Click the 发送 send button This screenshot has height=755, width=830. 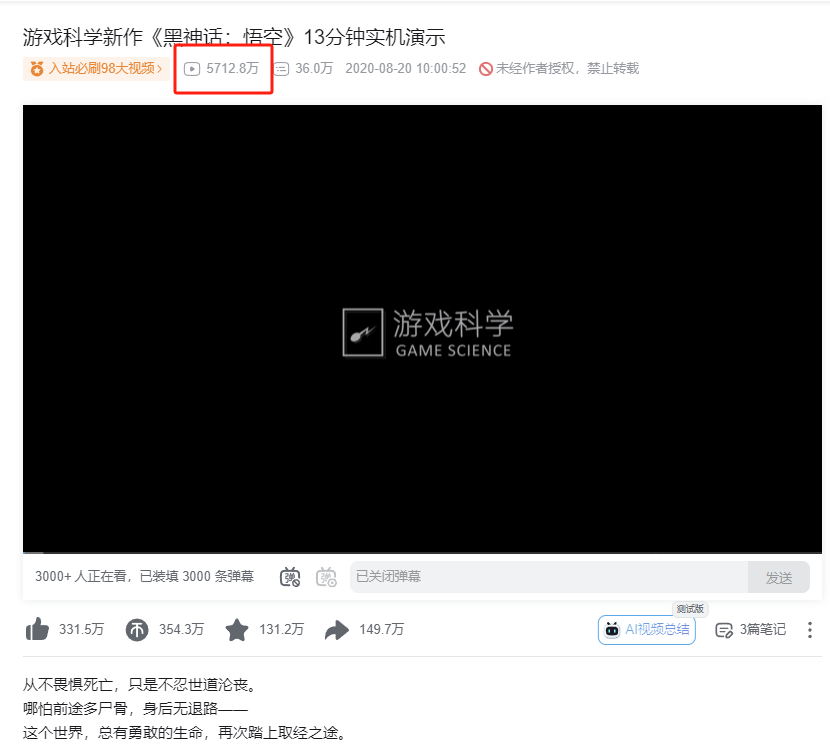779,577
